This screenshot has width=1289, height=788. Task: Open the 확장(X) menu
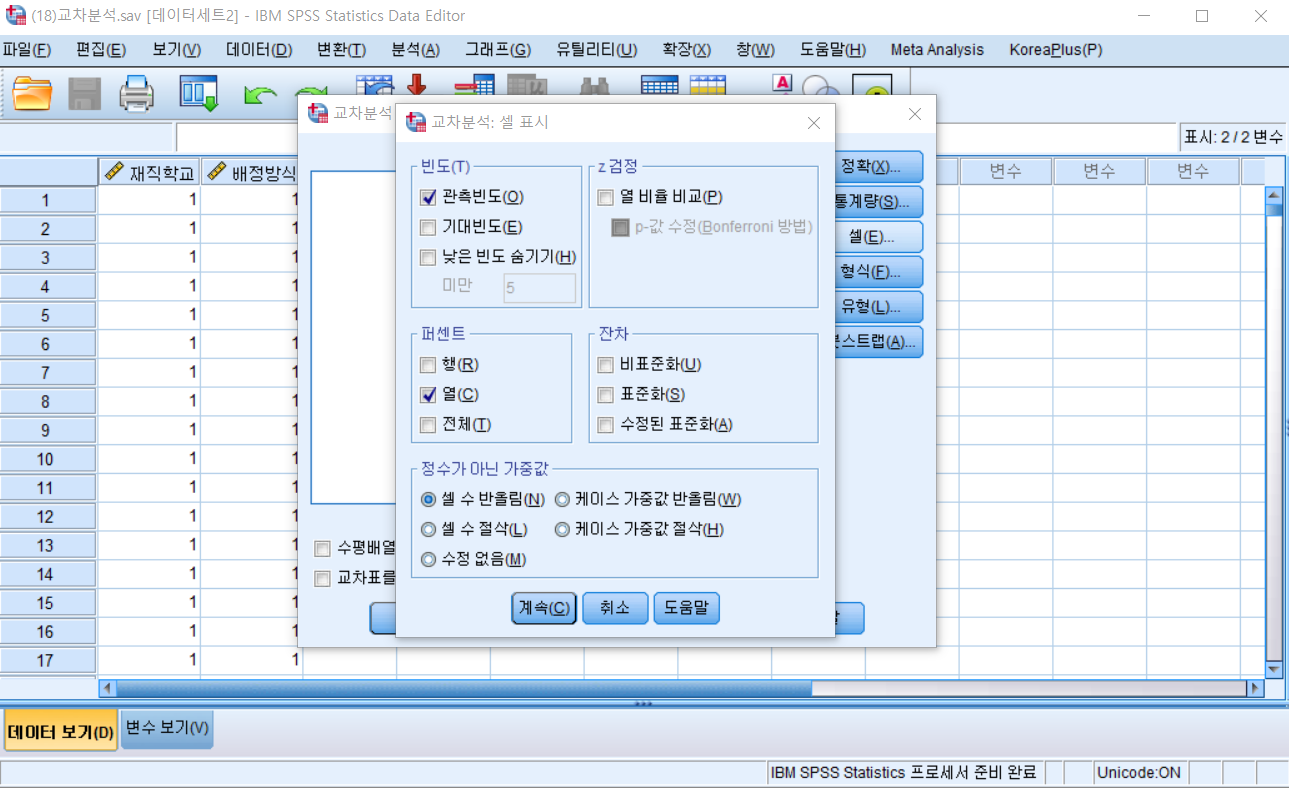pyautogui.click(x=687, y=50)
